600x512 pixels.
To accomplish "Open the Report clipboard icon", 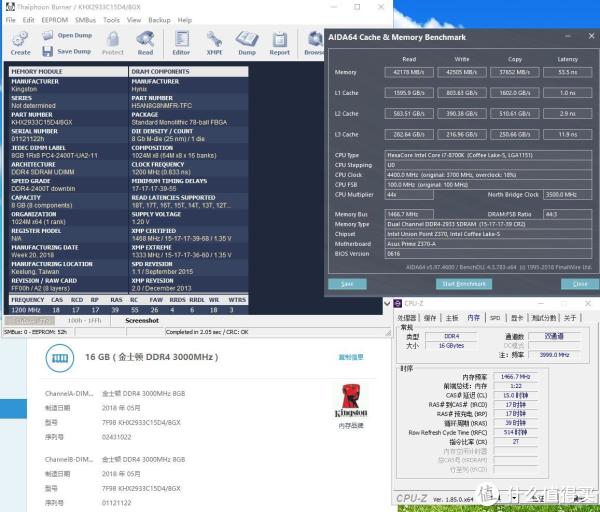I will point(280,39).
